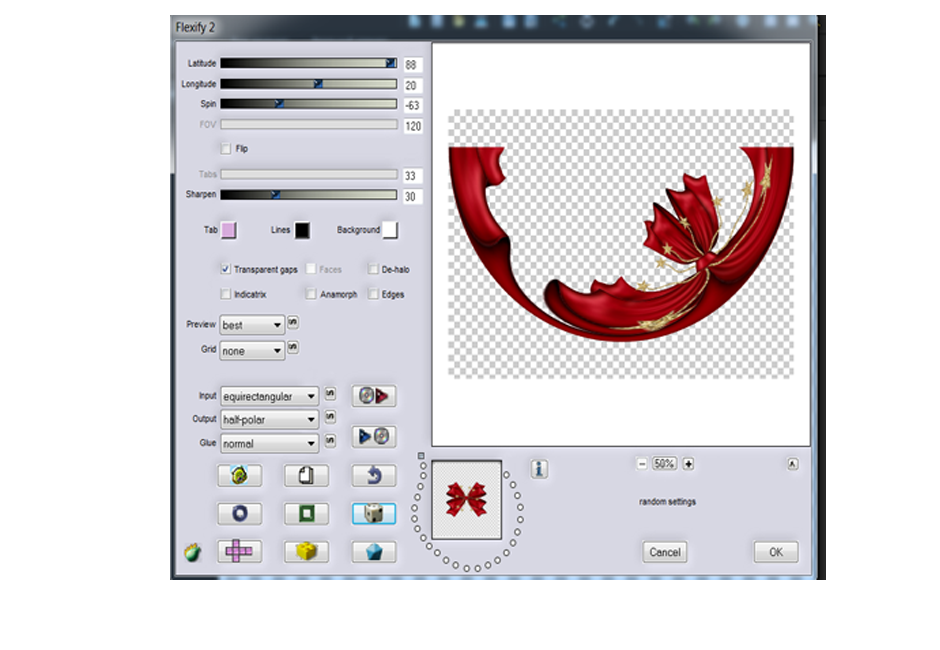
Task: Enable the Anamorph checkbox
Action: [312, 294]
